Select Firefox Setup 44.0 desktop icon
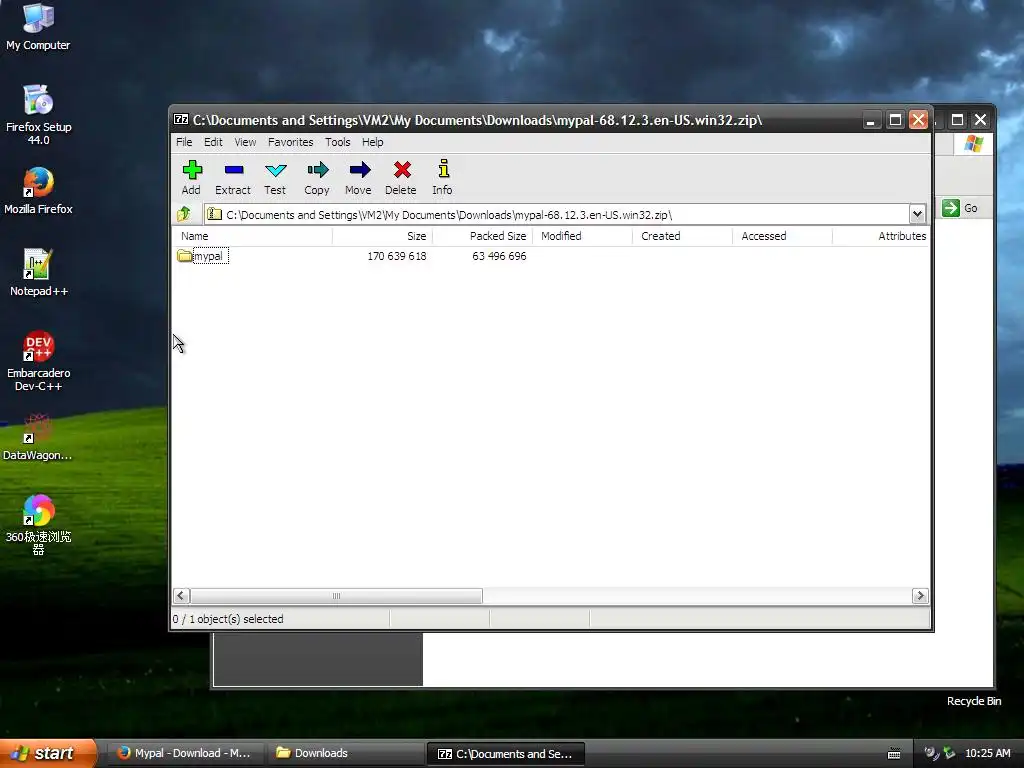This screenshot has height=768, width=1024. pyautogui.click(x=39, y=115)
